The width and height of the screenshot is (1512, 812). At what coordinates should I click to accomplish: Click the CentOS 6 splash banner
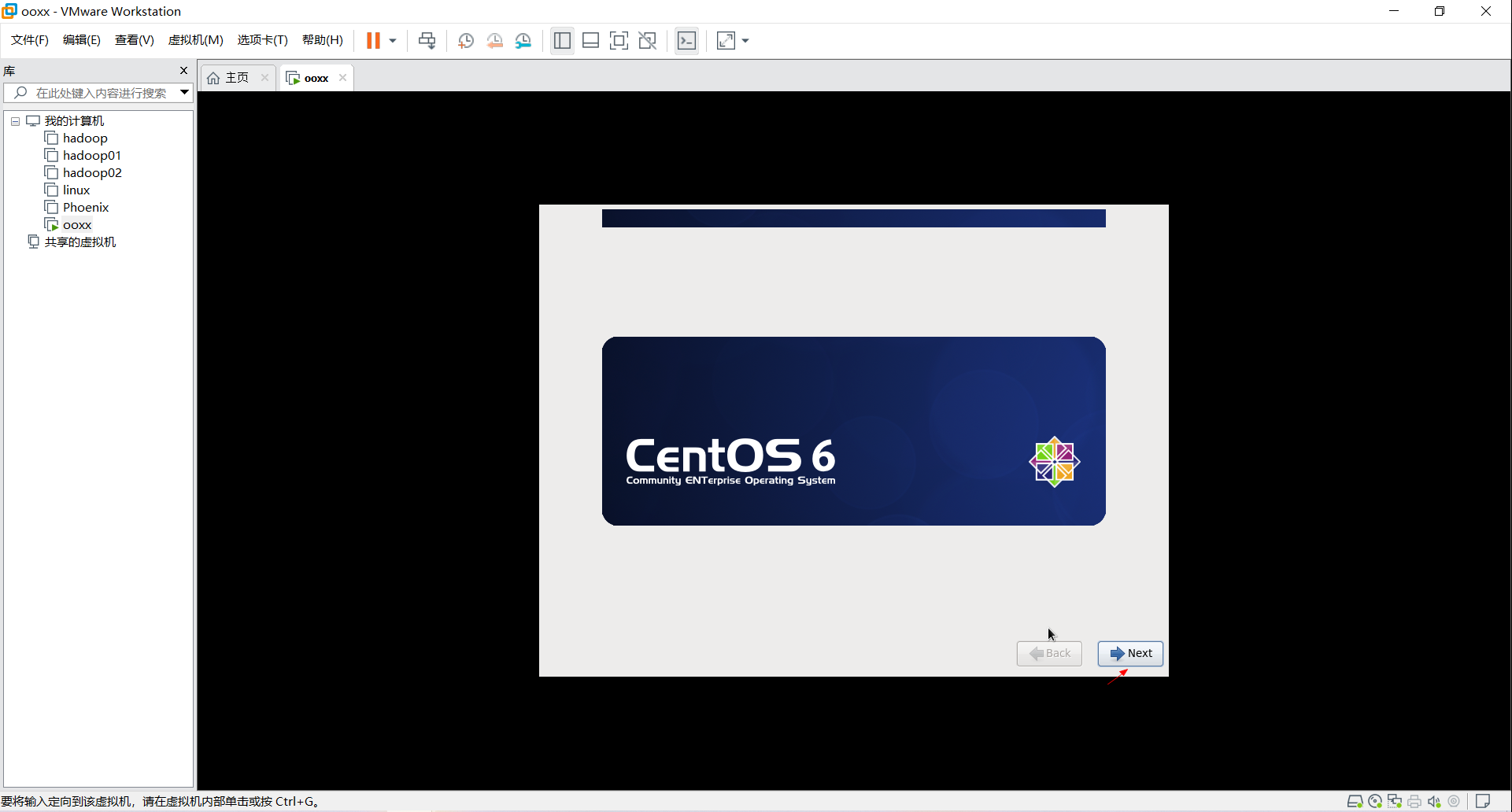[854, 431]
